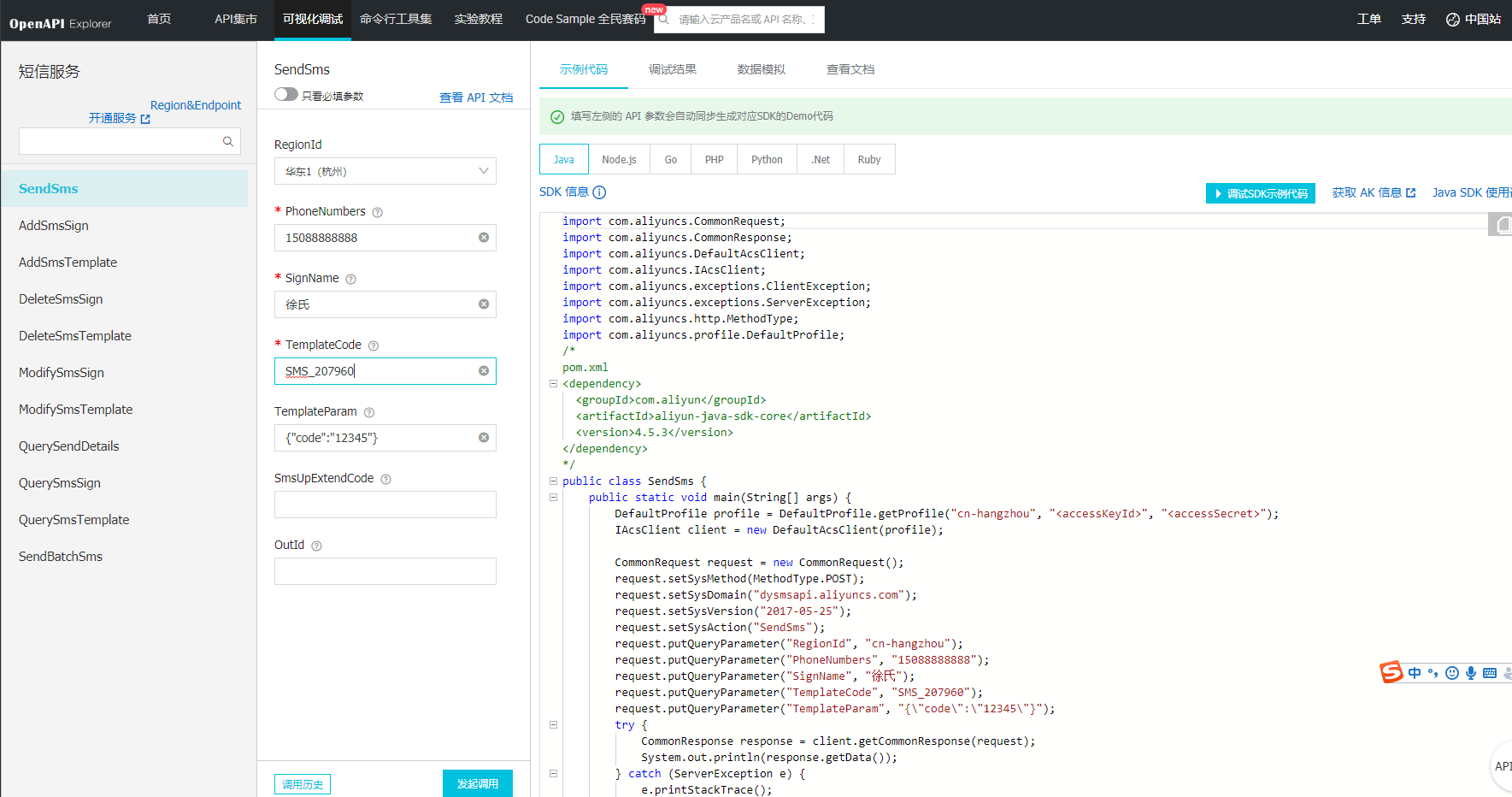Select the PHP language tab
The width and height of the screenshot is (1512, 797).
tap(715, 160)
